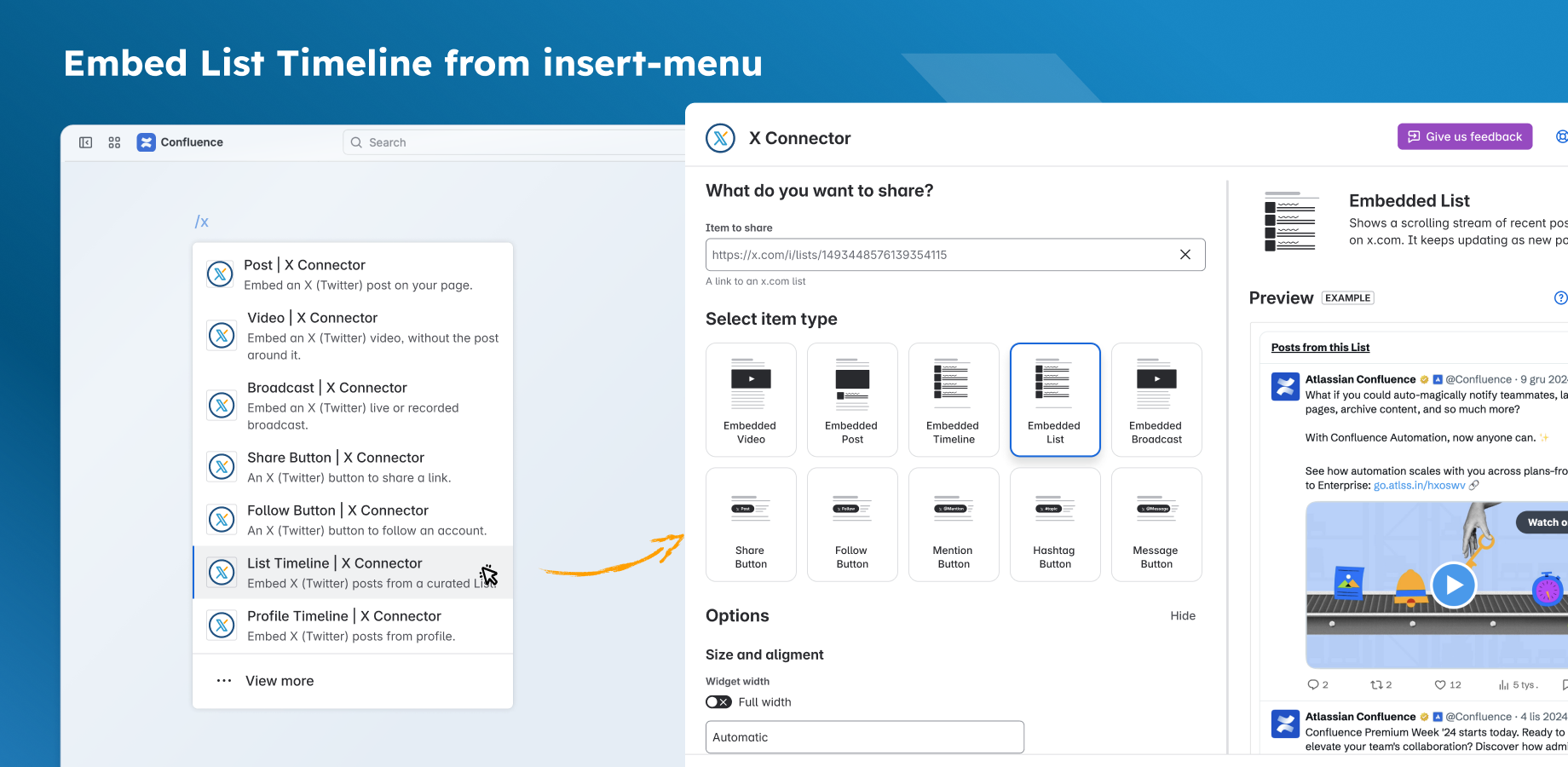Follow the go.atlss.in/hxoswv link
Viewport: 1568px width, 767px height.
[1419, 486]
